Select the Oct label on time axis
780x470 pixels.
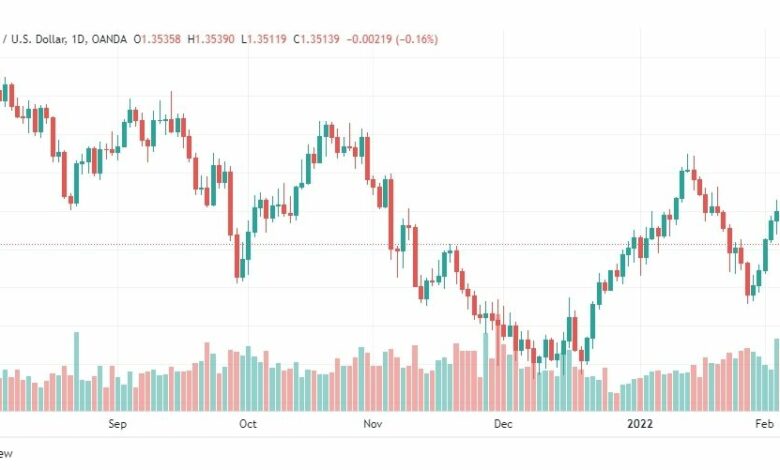[x=248, y=424]
